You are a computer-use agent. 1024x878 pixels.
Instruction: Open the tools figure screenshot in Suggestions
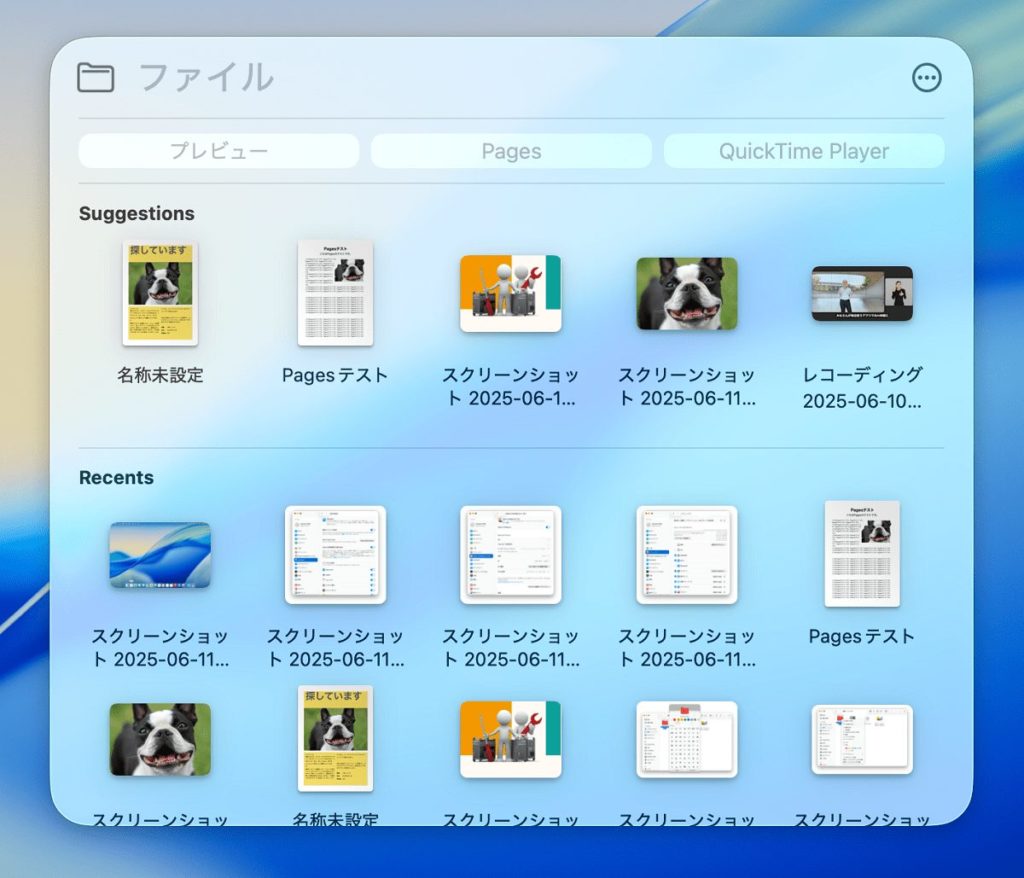[x=511, y=293]
